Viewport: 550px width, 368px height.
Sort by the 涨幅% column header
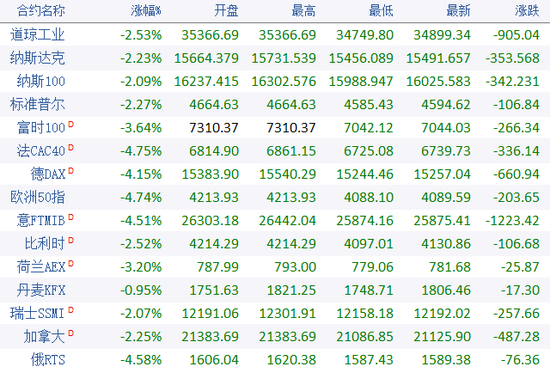coord(146,11)
